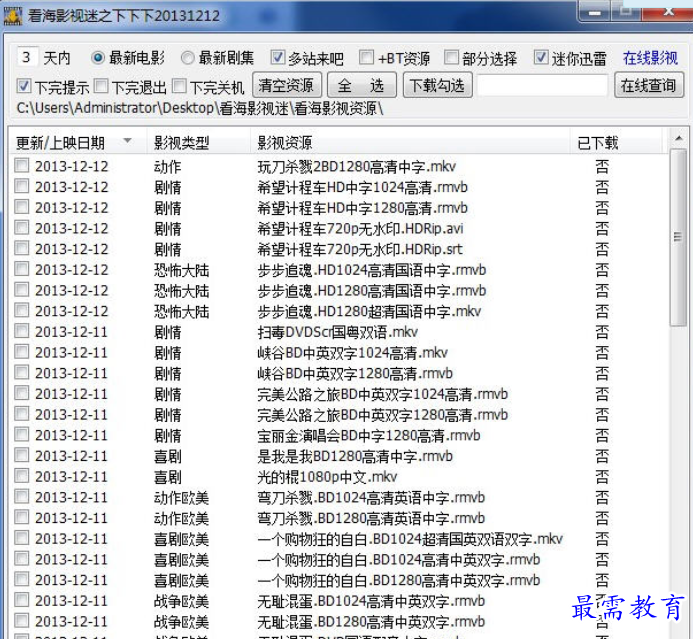The height and width of the screenshot is (639, 693).
Task: Uncheck the 多站来吧 checkbox
Action: (278, 57)
